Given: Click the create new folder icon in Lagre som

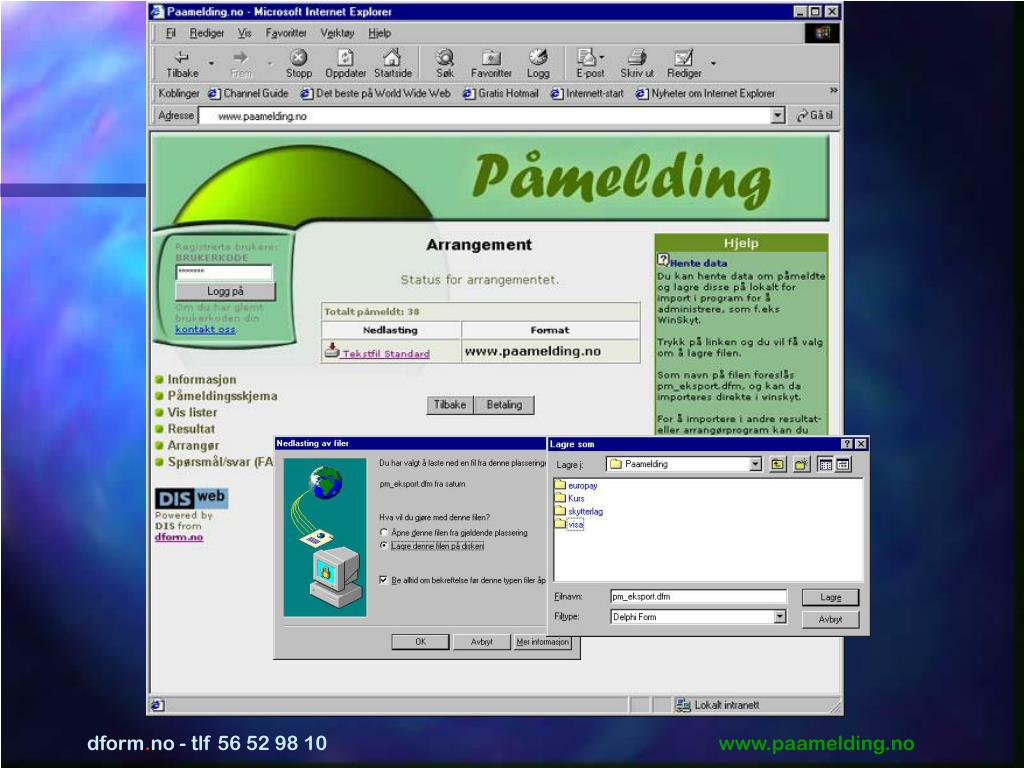Looking at the screenshot, I should (x=801, y=464).
